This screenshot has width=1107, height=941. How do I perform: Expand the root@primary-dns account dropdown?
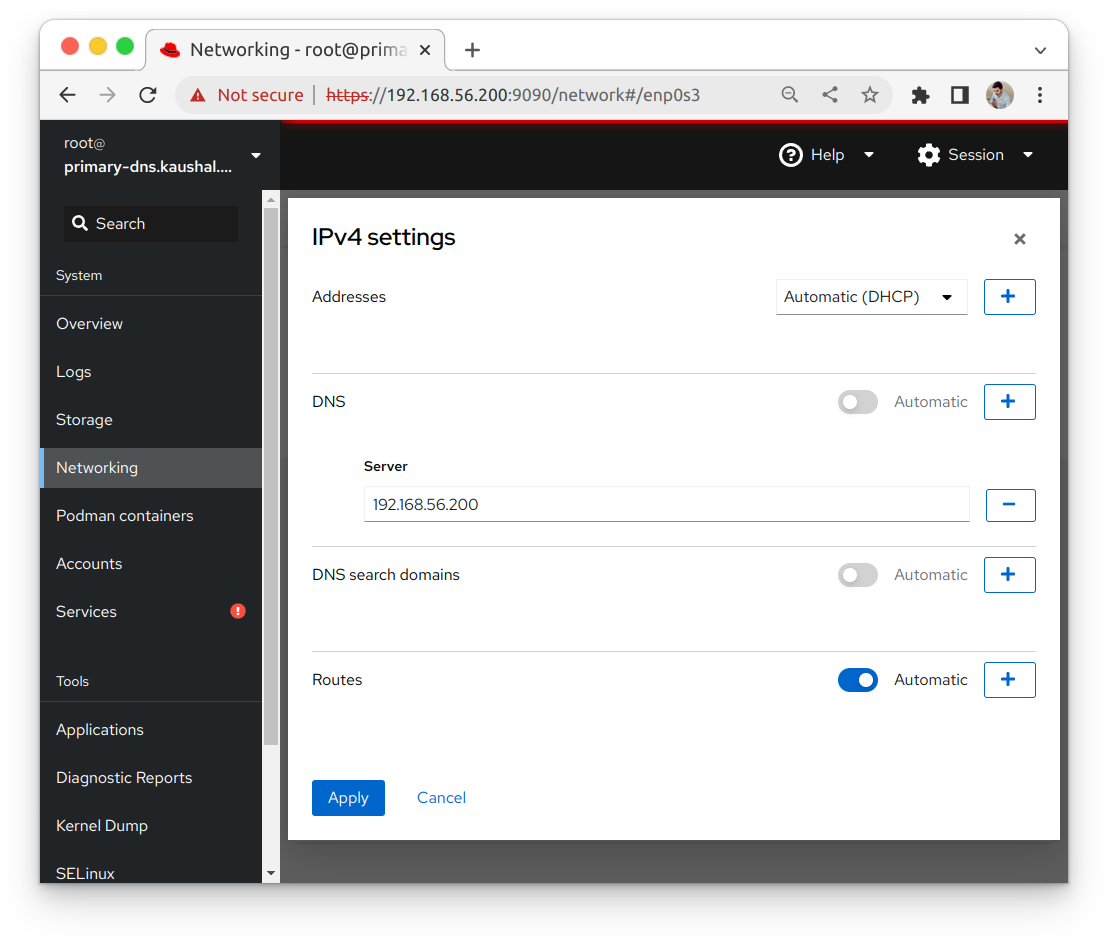[255, 155]
